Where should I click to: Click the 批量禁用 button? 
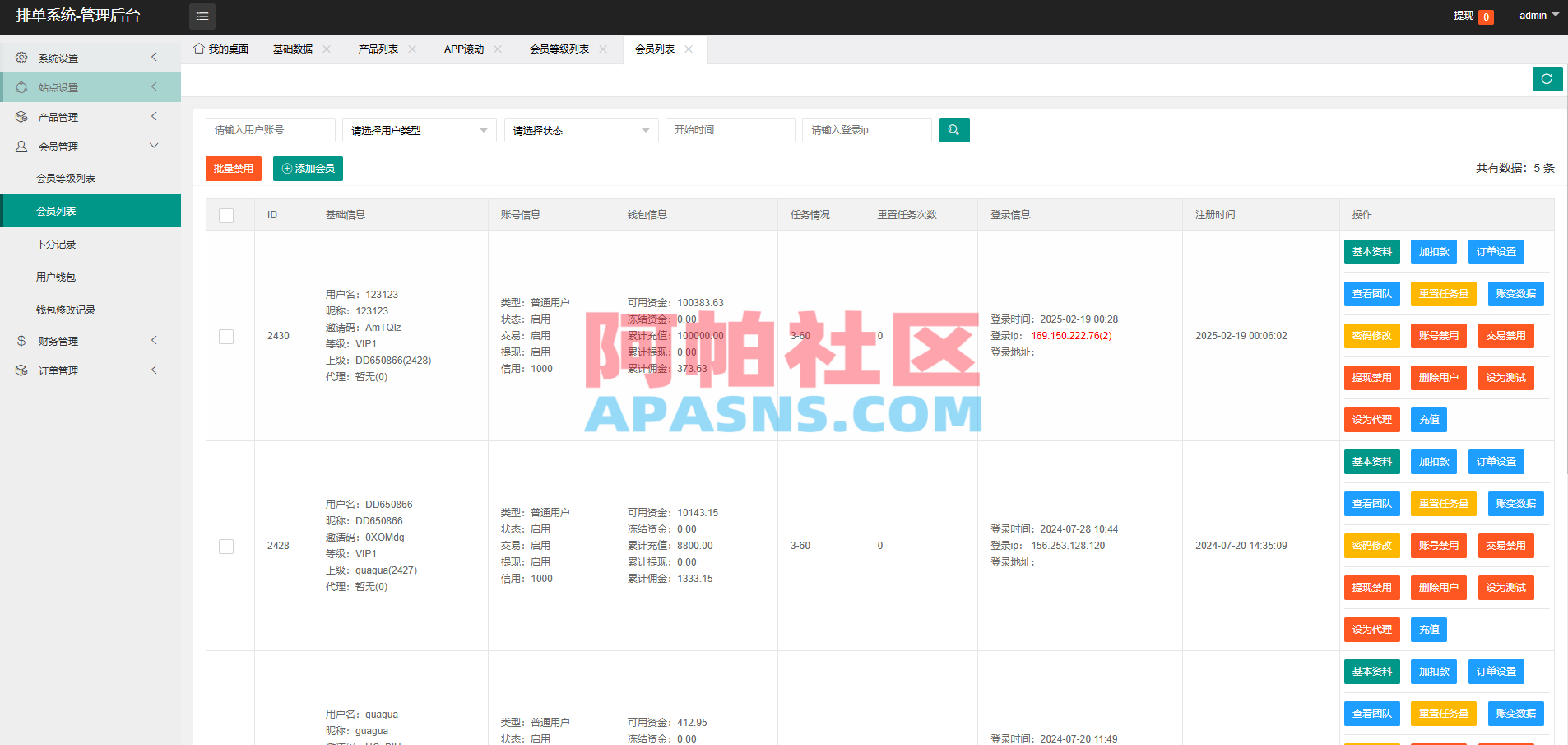coord(233,168)
